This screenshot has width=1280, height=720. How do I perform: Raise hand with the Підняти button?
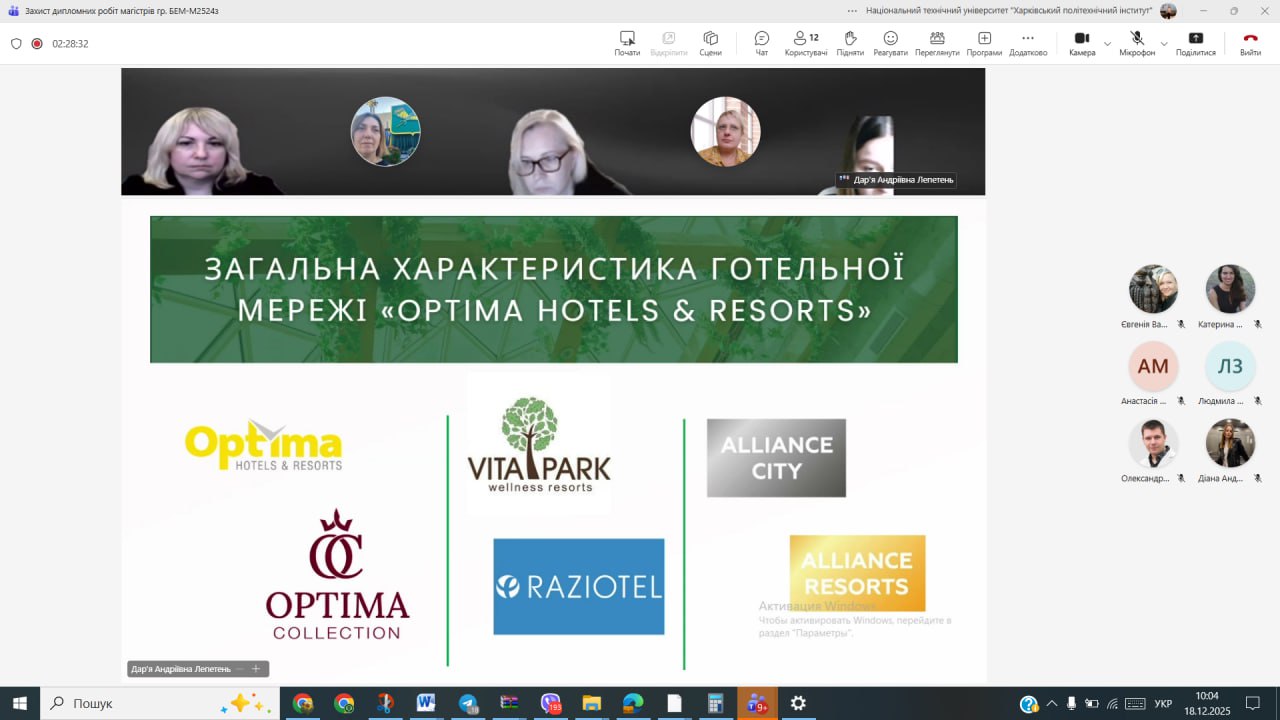click(850, 43)
